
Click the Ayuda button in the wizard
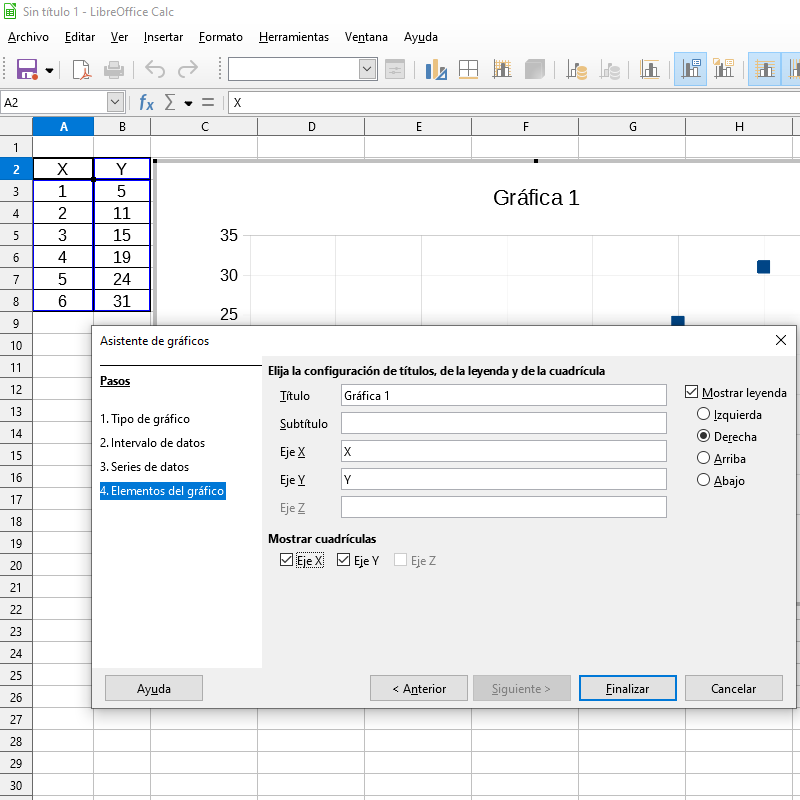(154, 688)
